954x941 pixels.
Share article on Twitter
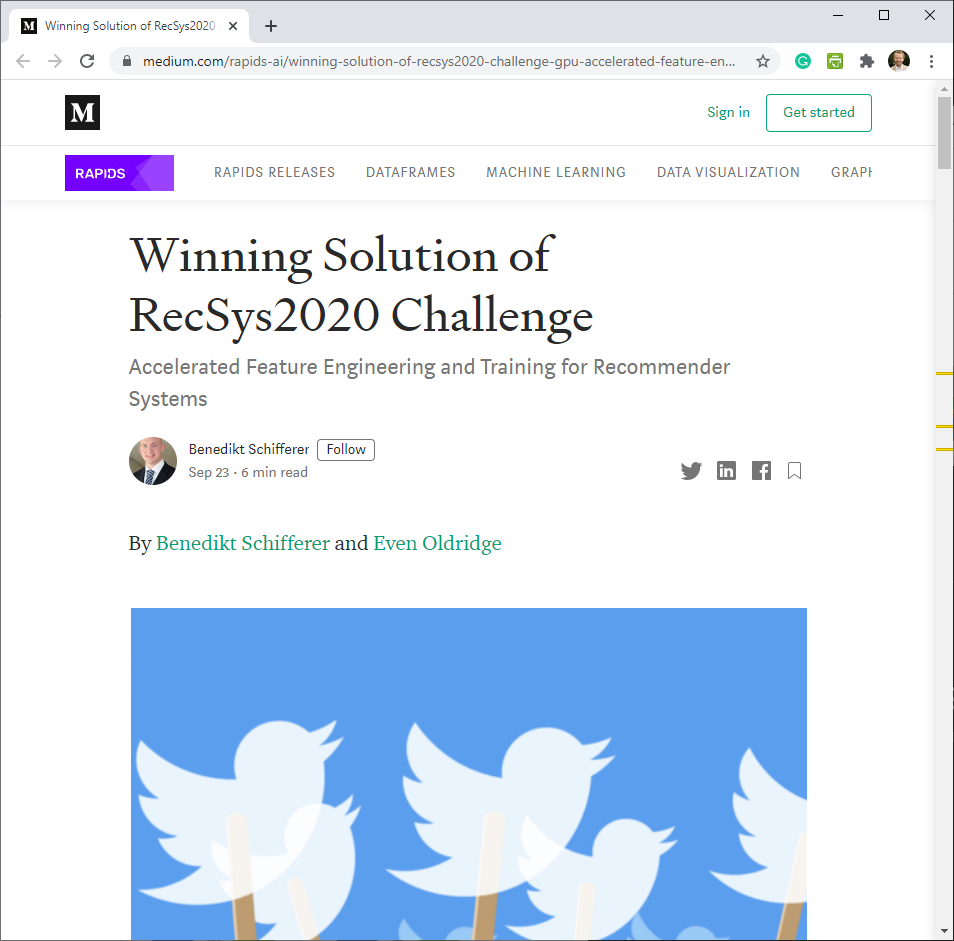click(691, 471)
